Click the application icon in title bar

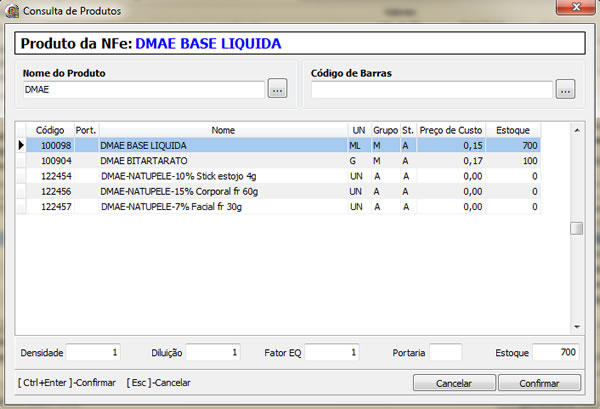tap(12, 11)
